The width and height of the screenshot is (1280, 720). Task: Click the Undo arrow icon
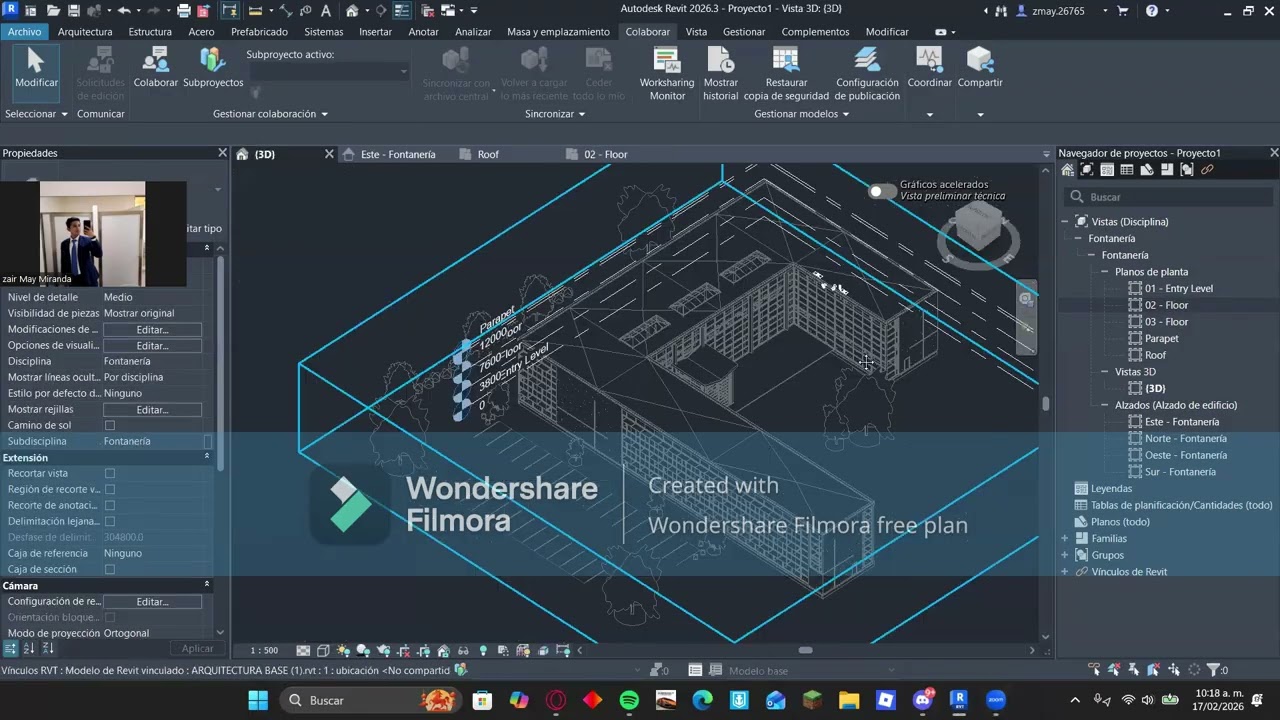(124, 11)
